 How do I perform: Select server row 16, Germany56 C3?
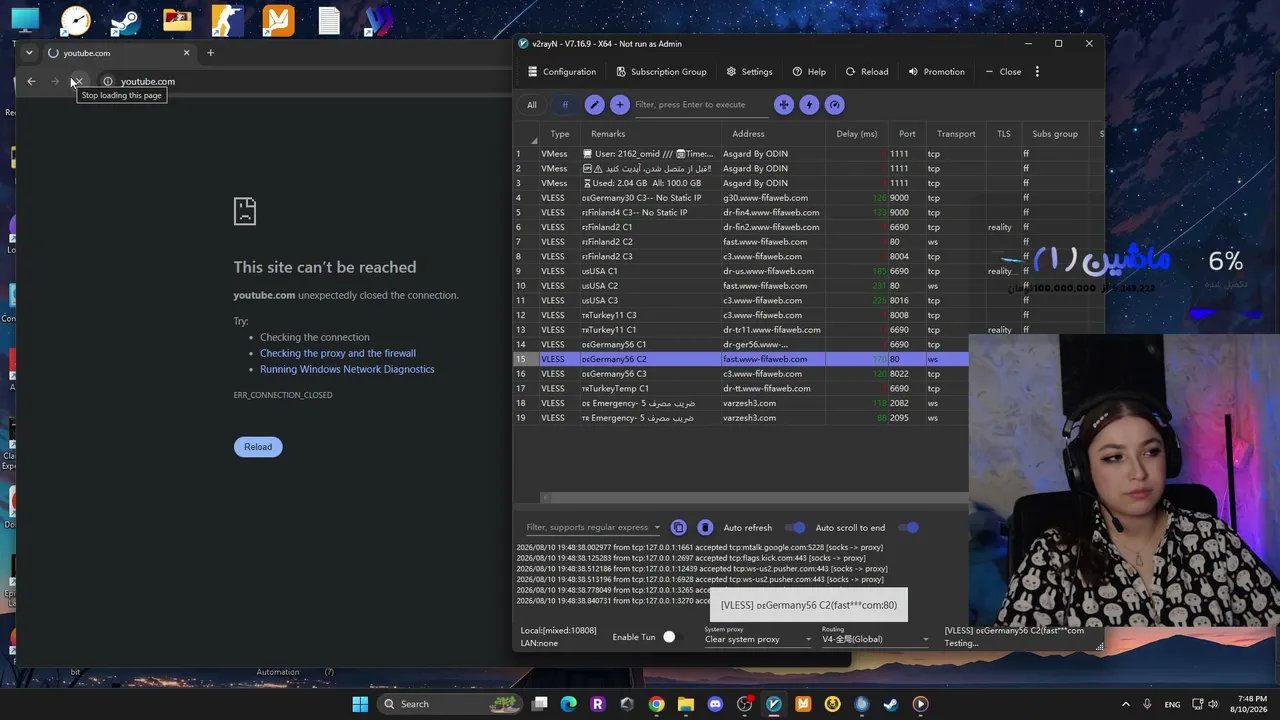(x=740, y=374)
